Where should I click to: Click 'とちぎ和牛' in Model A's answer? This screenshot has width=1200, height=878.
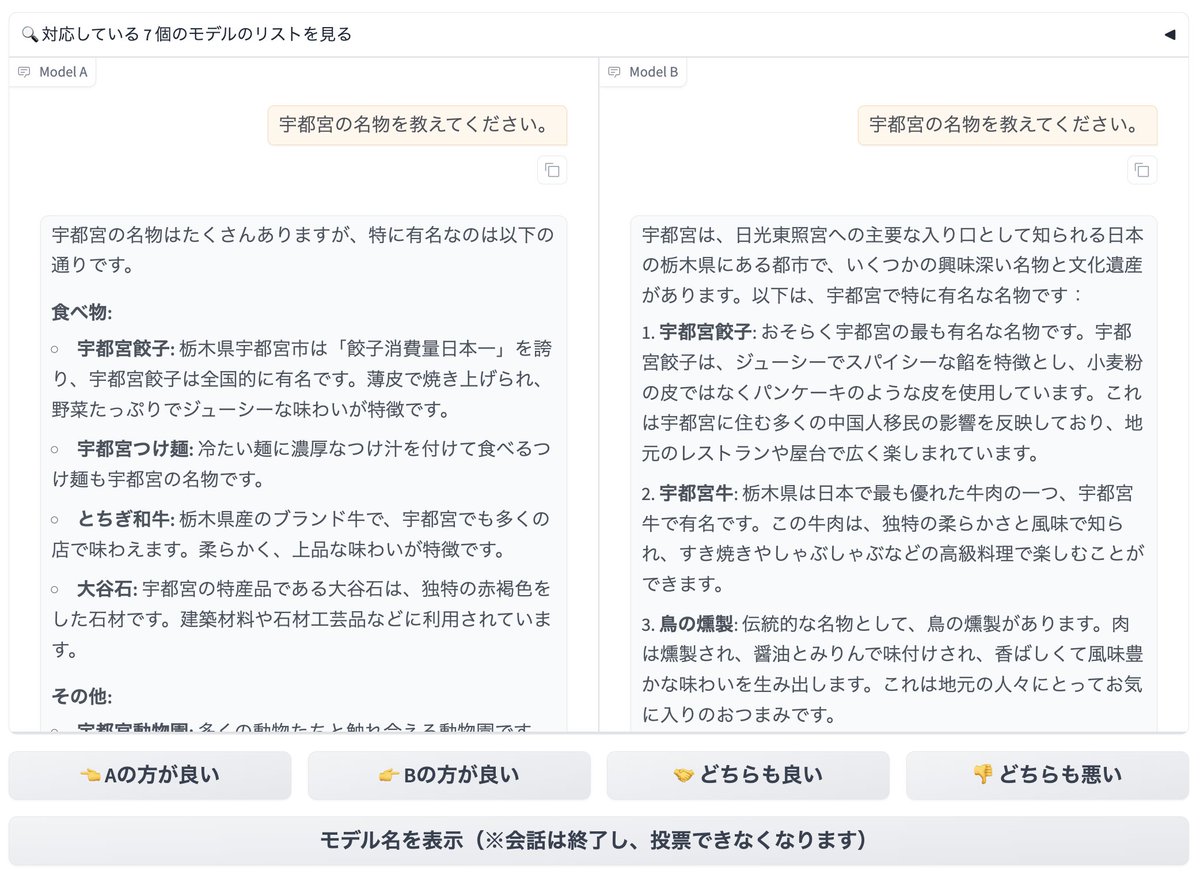tap(126, 519)
